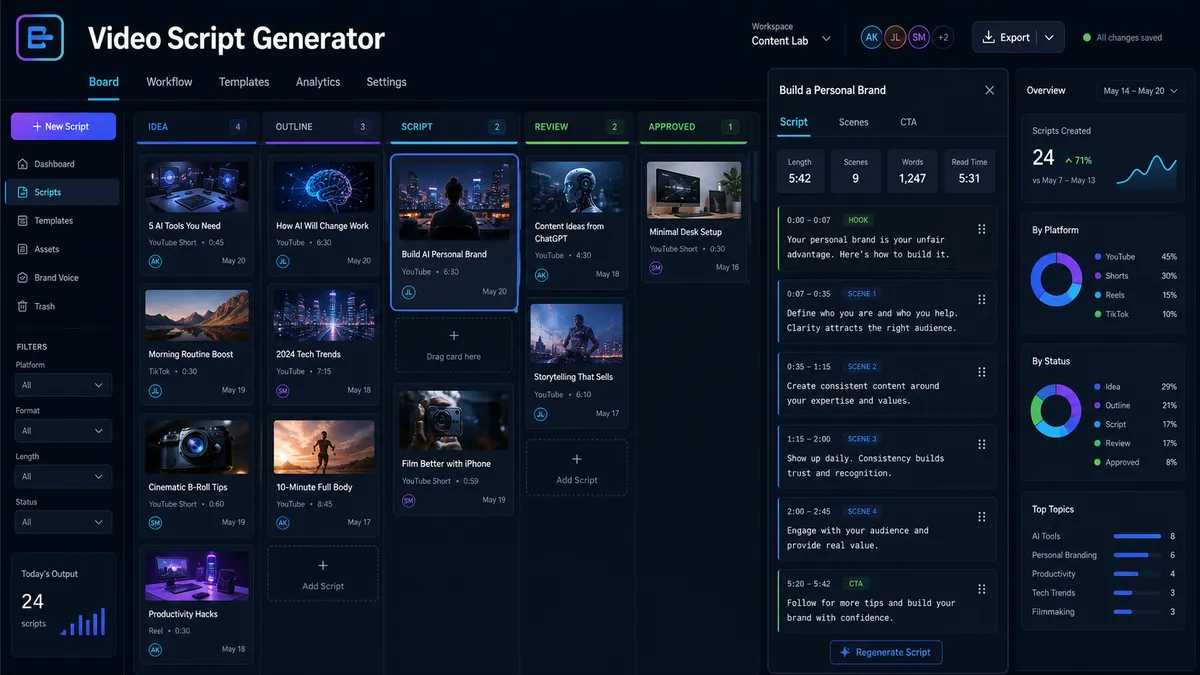The height and width of the screenshot is (675, 1200).
Task: Click the YouTube legend entry
Action: click(1136, 257)
